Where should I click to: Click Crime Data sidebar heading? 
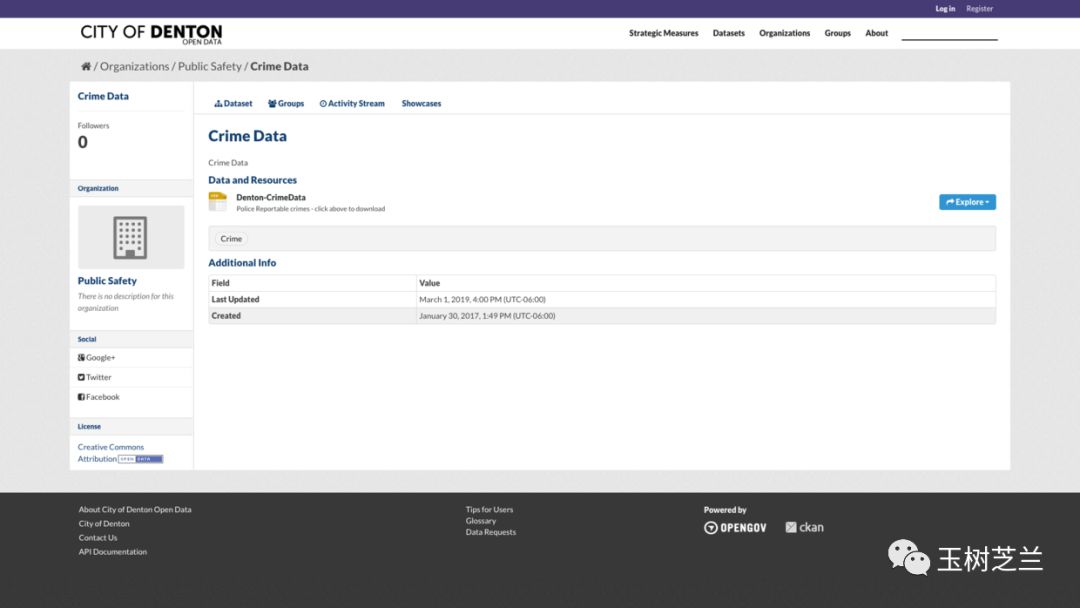coord(103,96)
